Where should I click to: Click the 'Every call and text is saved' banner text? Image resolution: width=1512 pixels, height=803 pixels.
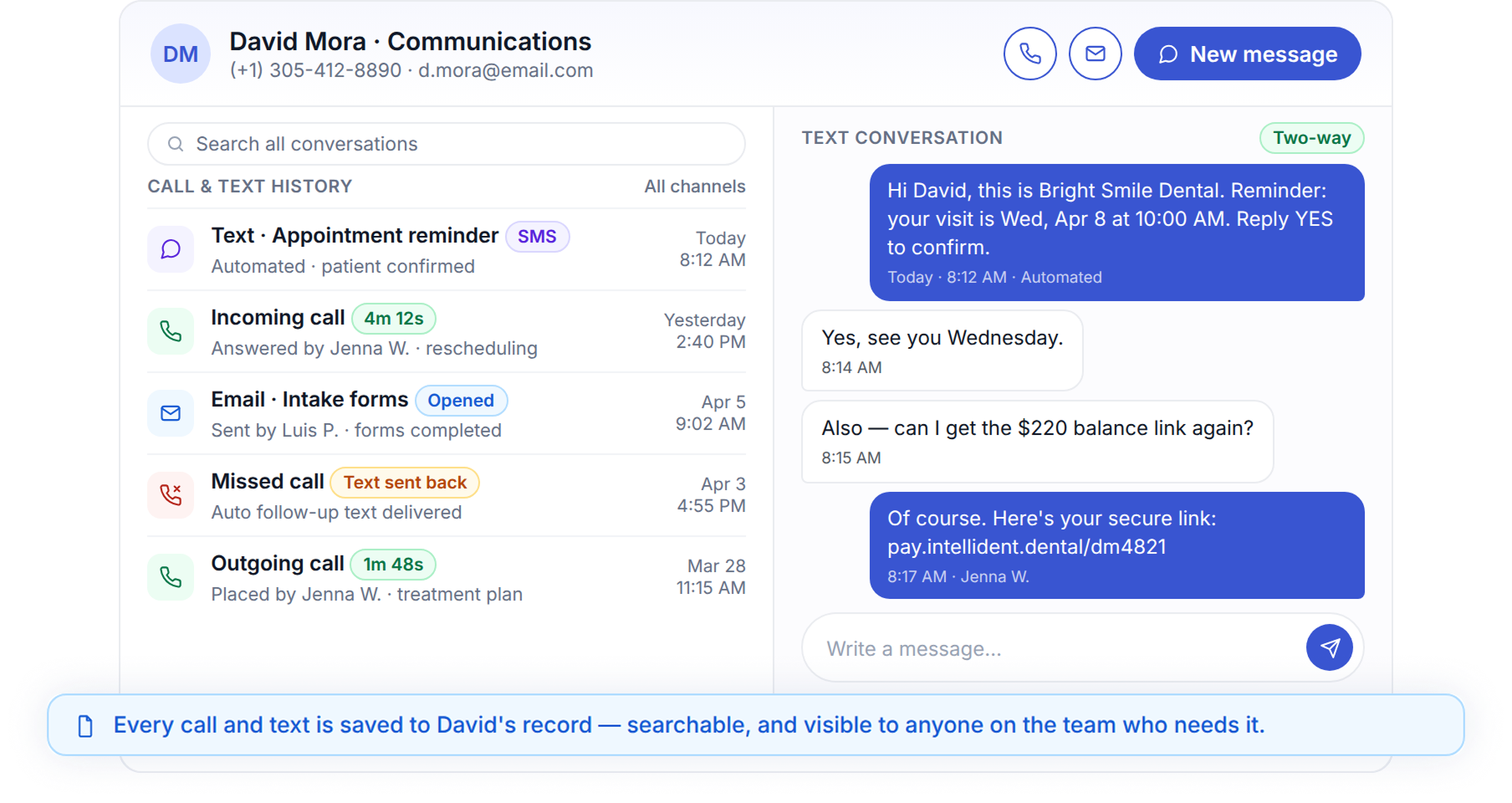[689, 725]
